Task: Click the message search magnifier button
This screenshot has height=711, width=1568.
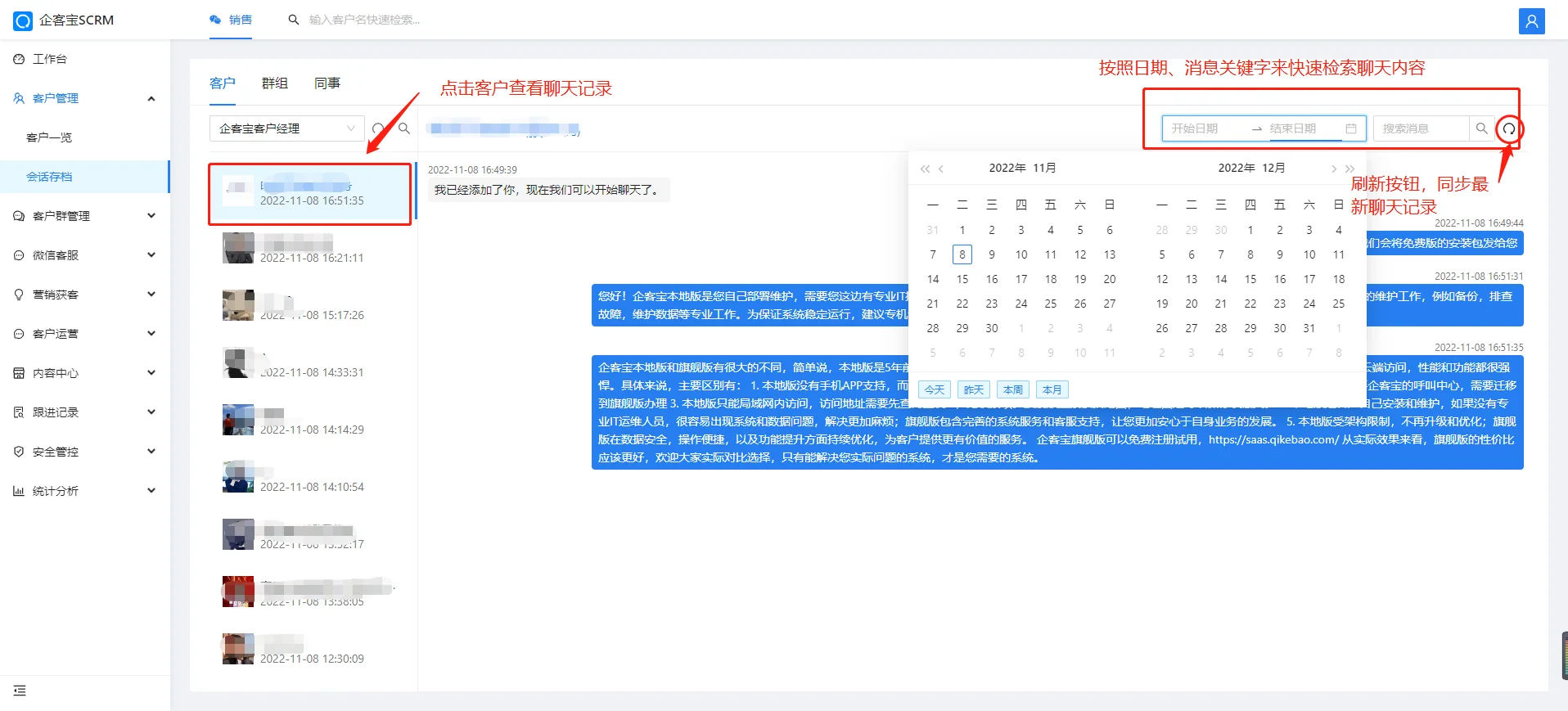Action: pyautogui.click(x=1481, y=128)
